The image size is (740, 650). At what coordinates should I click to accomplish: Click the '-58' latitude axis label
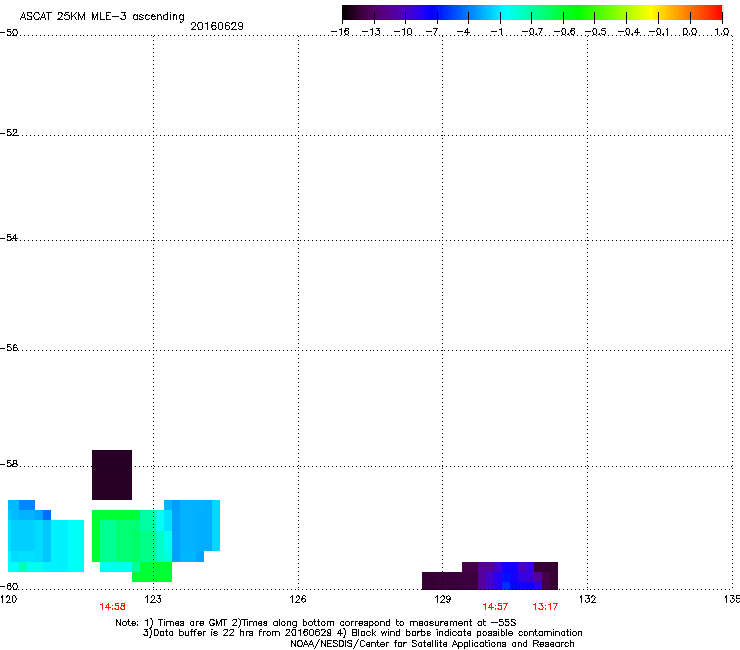(9, 464)
